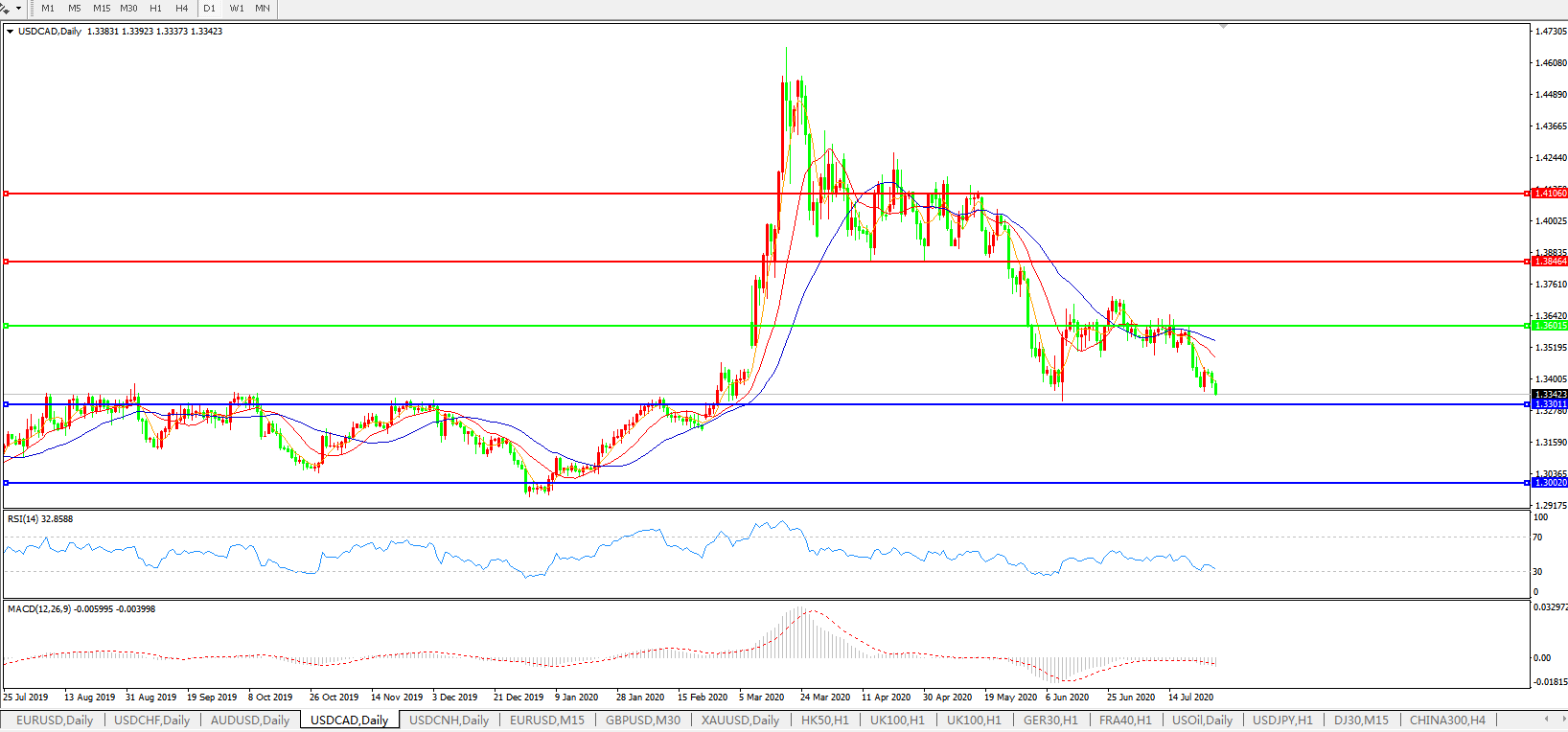Select the blue 1.30020 line left handle
Image resolution: width=1568 pixels, height=732 pixels.
click(7, 483)
